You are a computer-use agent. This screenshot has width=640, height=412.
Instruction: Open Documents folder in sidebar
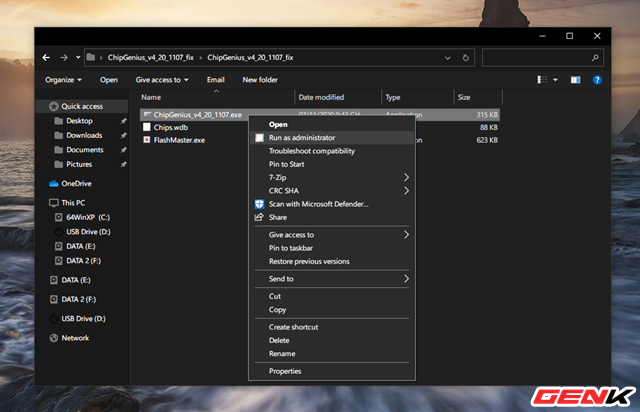(85, 150)
